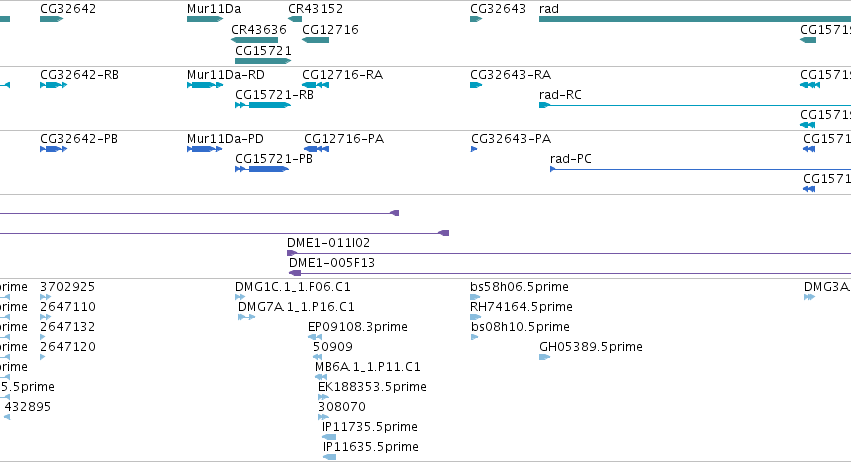Click the EK188353.5prime EST label
The width and height of the screenshot is (851, 462).
pos(372,387)
